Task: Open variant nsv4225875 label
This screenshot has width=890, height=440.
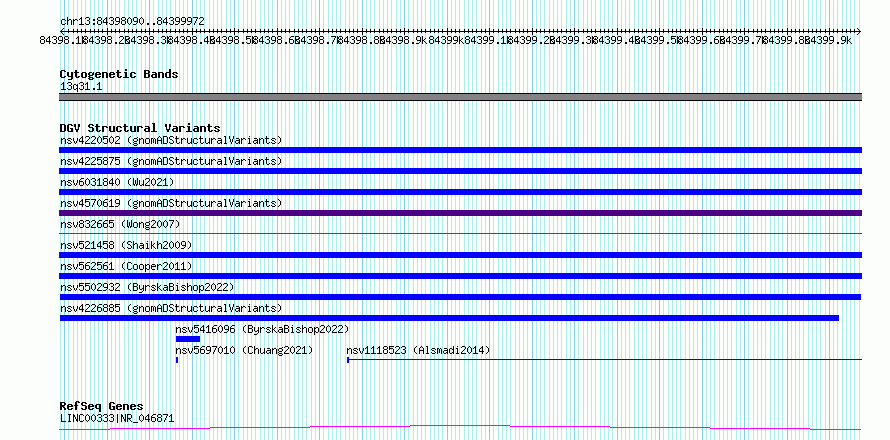Action: tap(171, 161)
